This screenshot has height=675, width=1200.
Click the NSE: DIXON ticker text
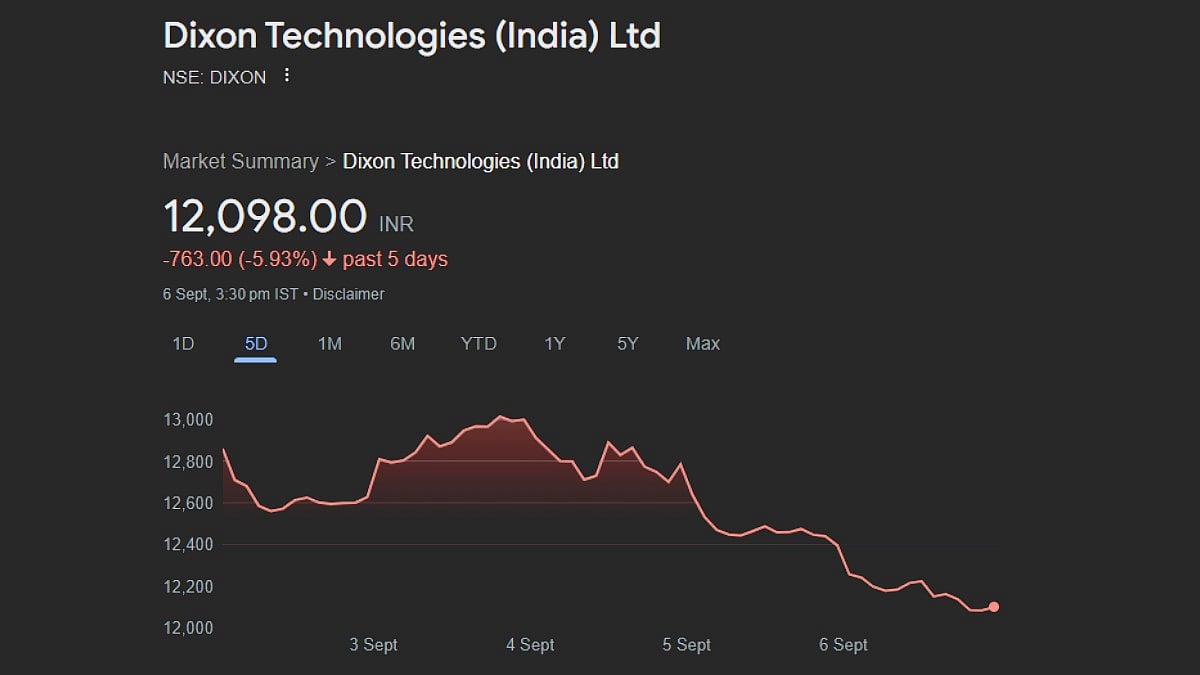pos(214,77)
